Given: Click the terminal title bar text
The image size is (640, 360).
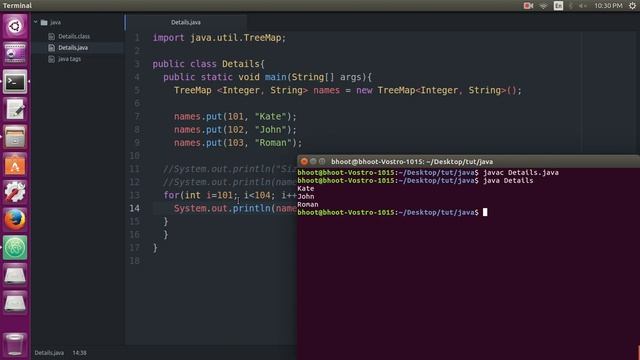Looking at the screenshot, I should (412, 162).
